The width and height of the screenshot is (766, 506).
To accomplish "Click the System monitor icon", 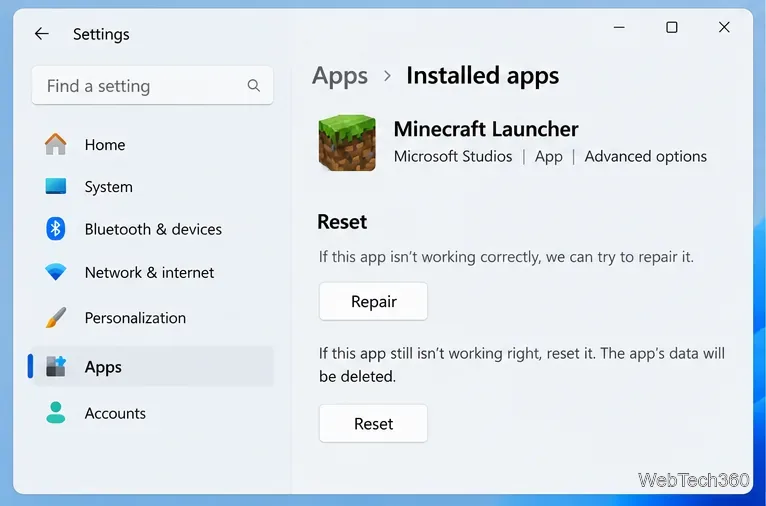I will 56,186.
